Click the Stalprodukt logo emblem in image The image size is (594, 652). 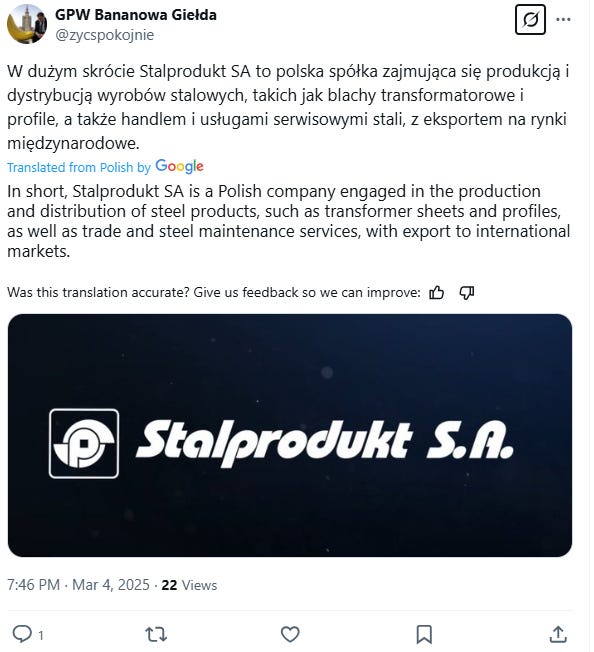point(84,443)
